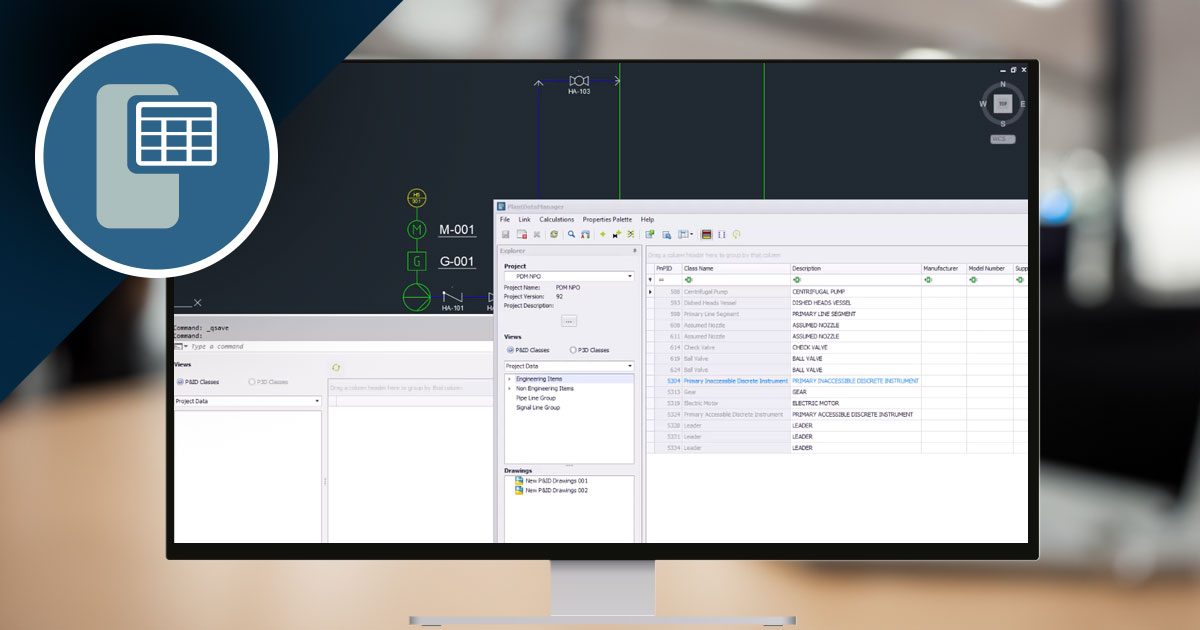This screenshot has width=1200, height=630.
Task: Click the Type a command input field
Action: [x=250, y=346]
